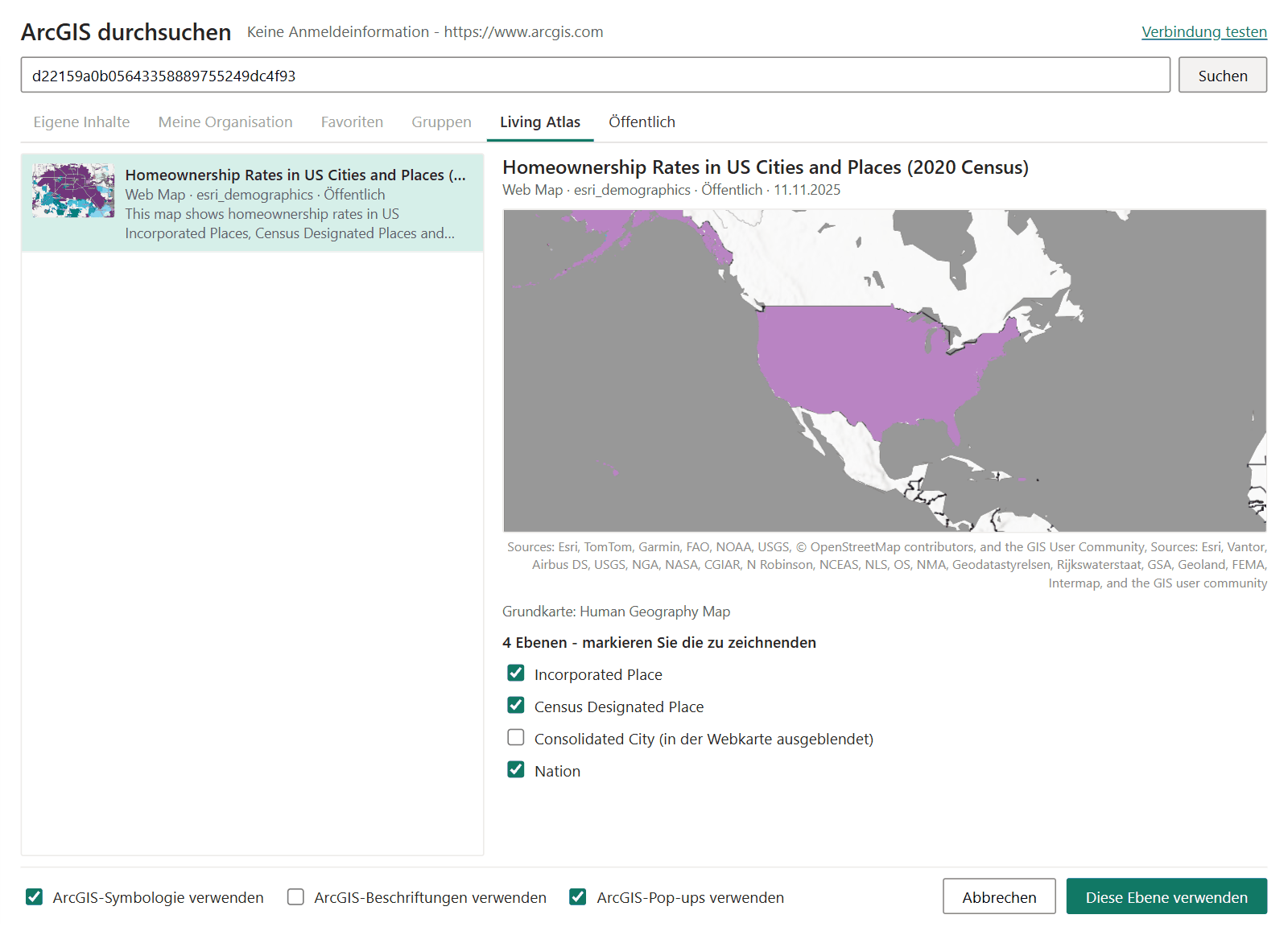Open the Meine Organisation tab
Screen dimensions: 1288x927
pos(225,122)
